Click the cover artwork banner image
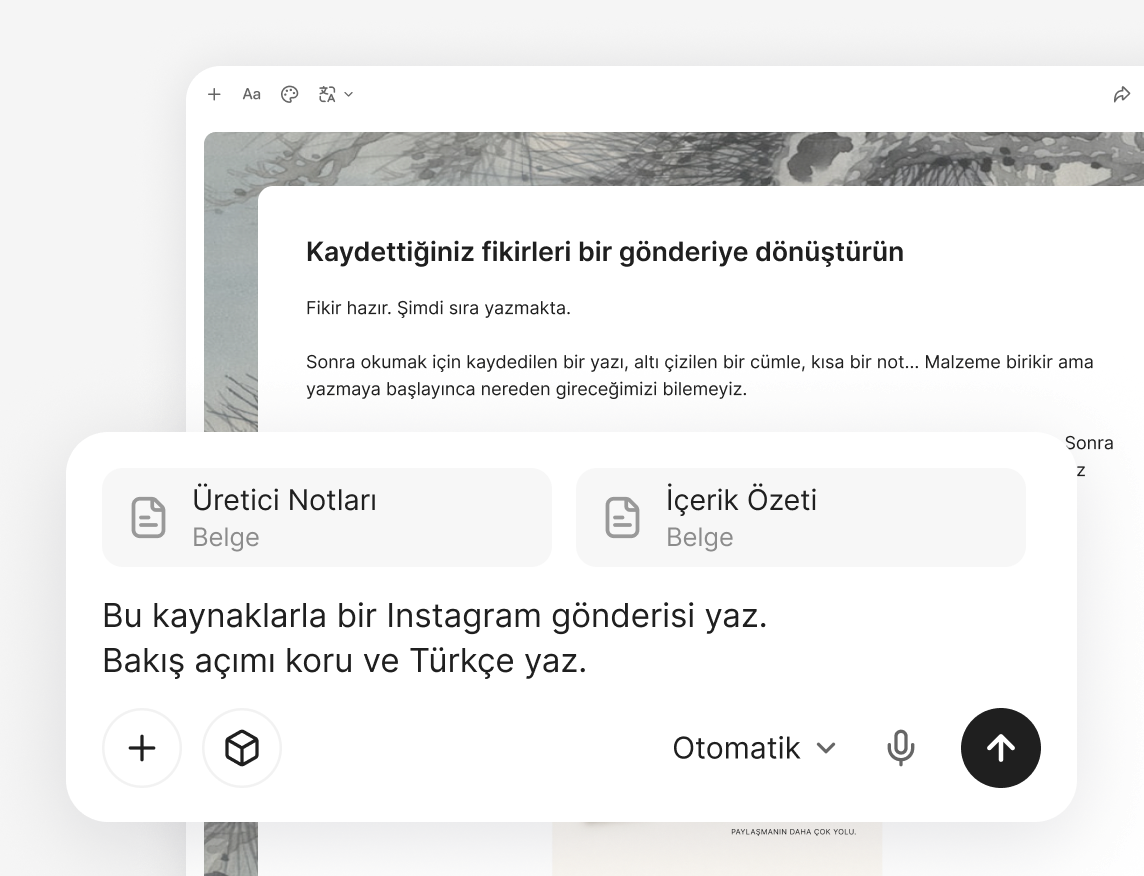The height and width of the screenshot is (876, 1144). [x=673, y=159]
